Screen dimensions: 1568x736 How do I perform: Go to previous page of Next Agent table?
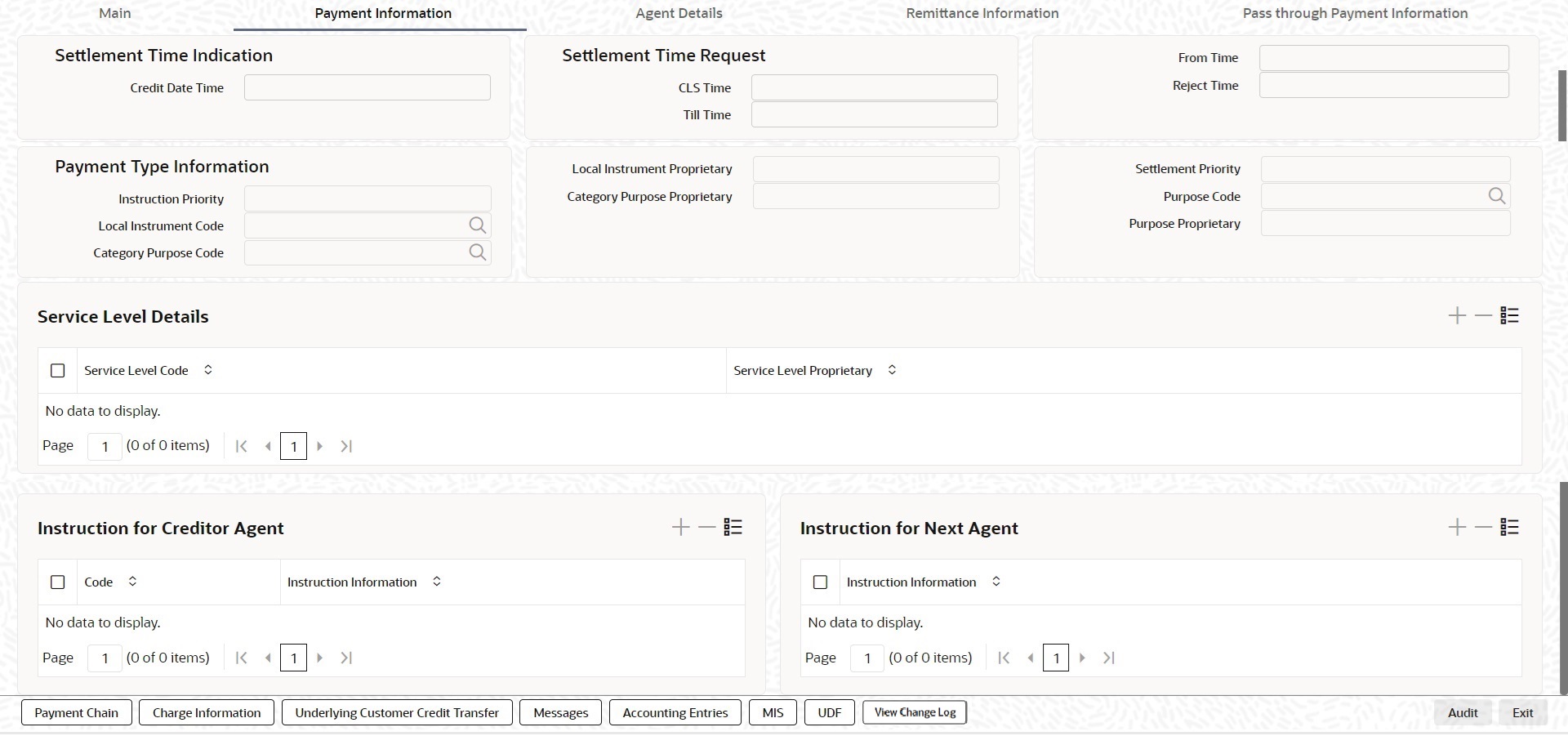(x=1030, y=658)
